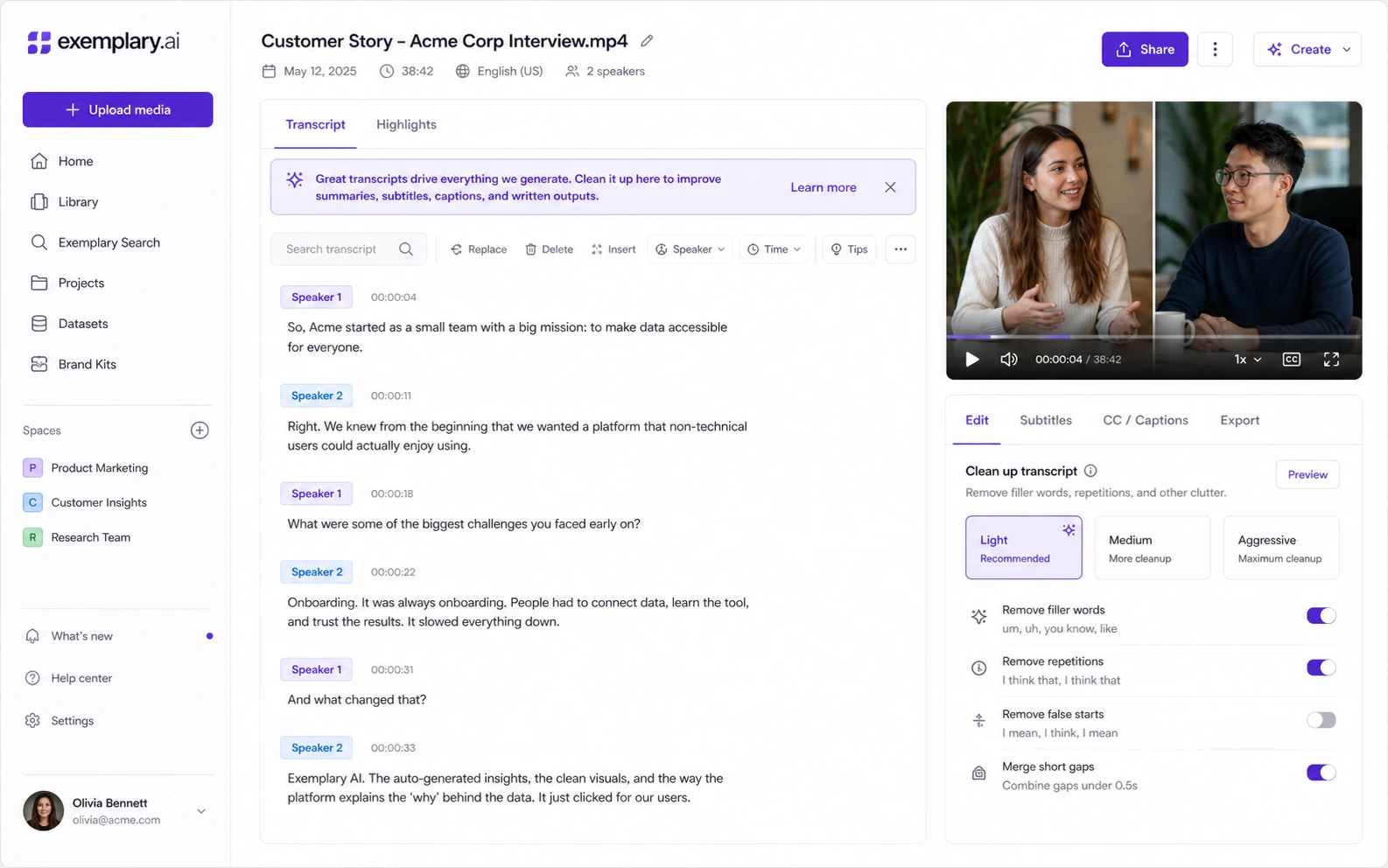Open the Speaker dropdown in toolbar

tap(690, 249)
